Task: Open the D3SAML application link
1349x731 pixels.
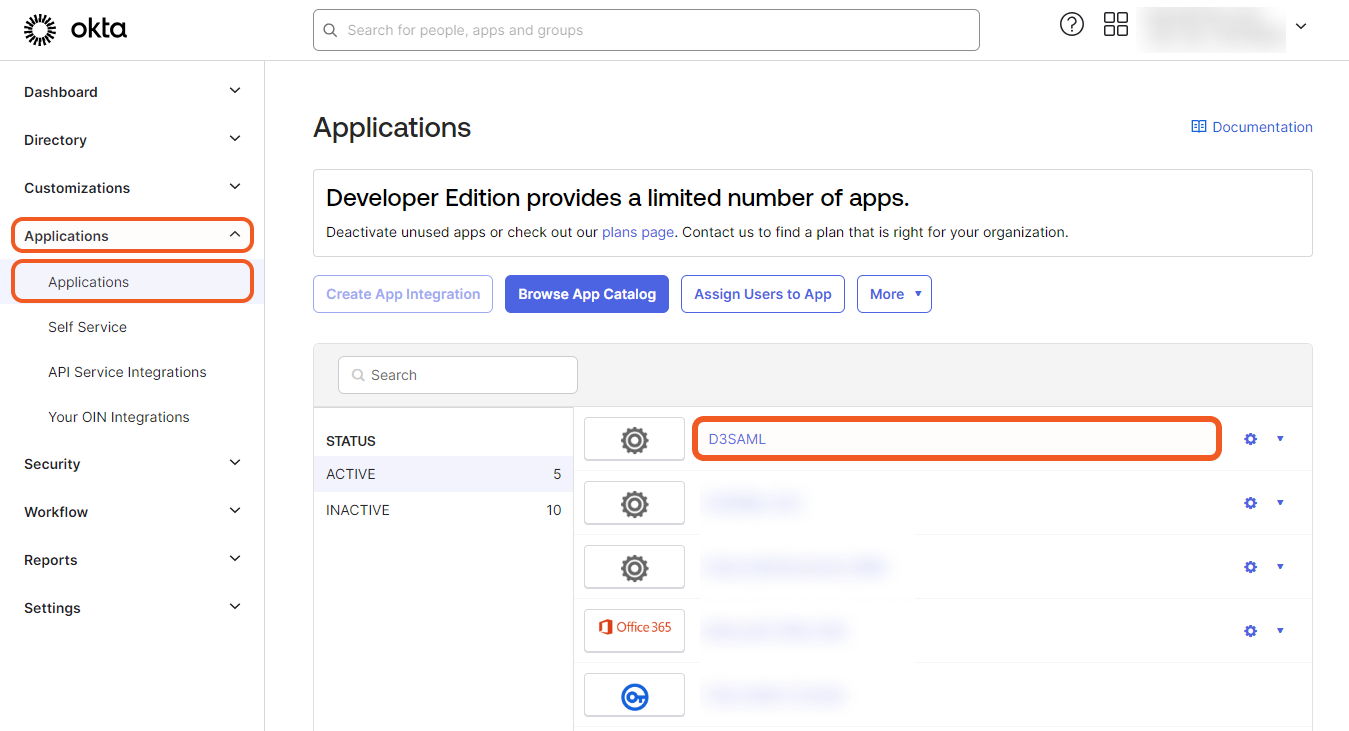Action: [737, 439]
